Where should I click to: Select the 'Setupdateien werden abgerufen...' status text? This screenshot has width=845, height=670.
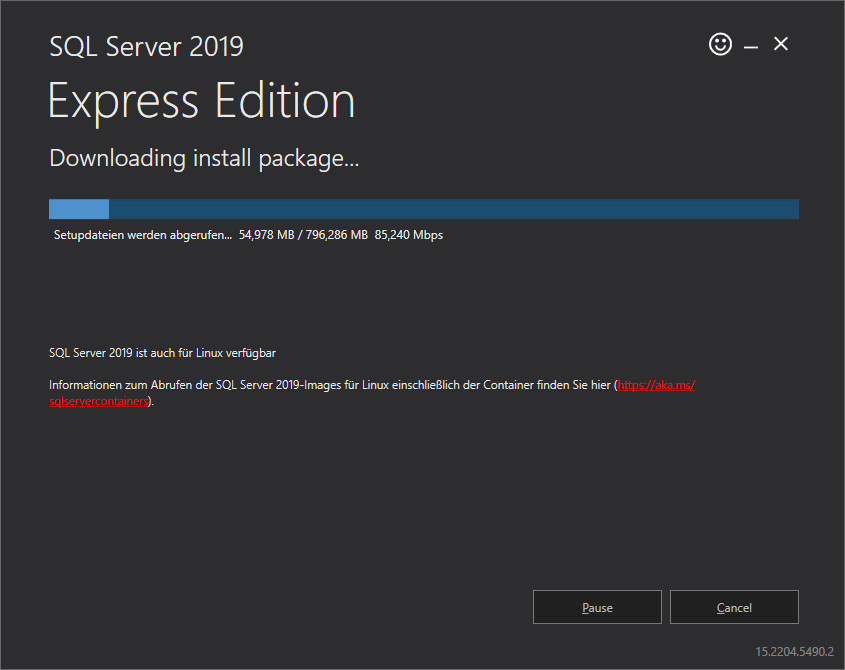(143, 235)
